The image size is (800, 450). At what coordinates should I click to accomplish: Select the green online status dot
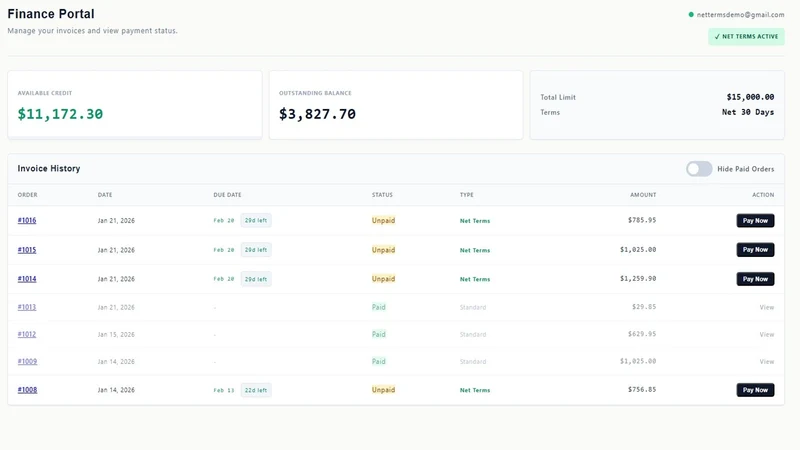(691, 15)
